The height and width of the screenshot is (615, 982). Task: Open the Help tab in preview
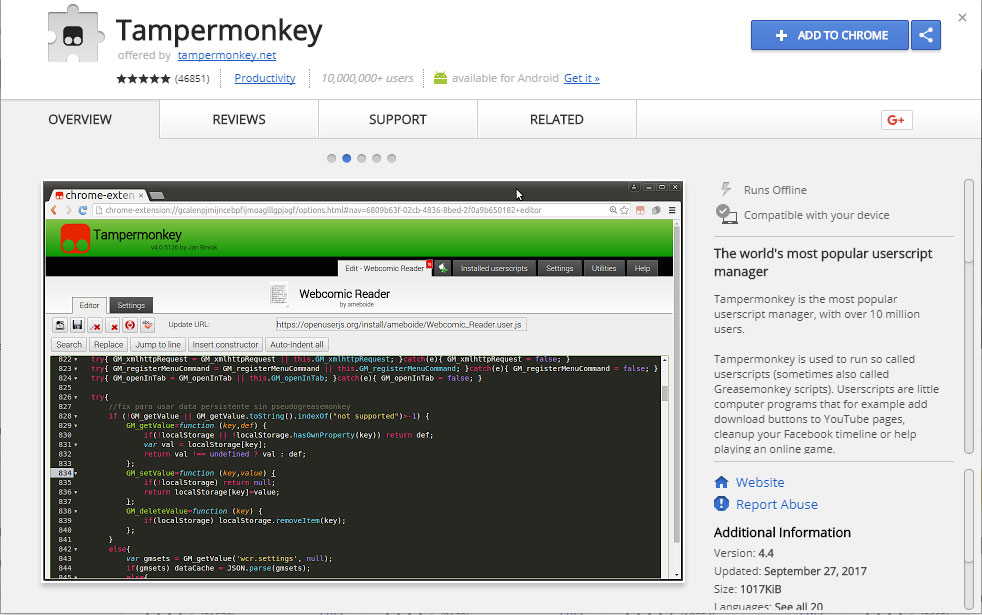coord(642,268)
